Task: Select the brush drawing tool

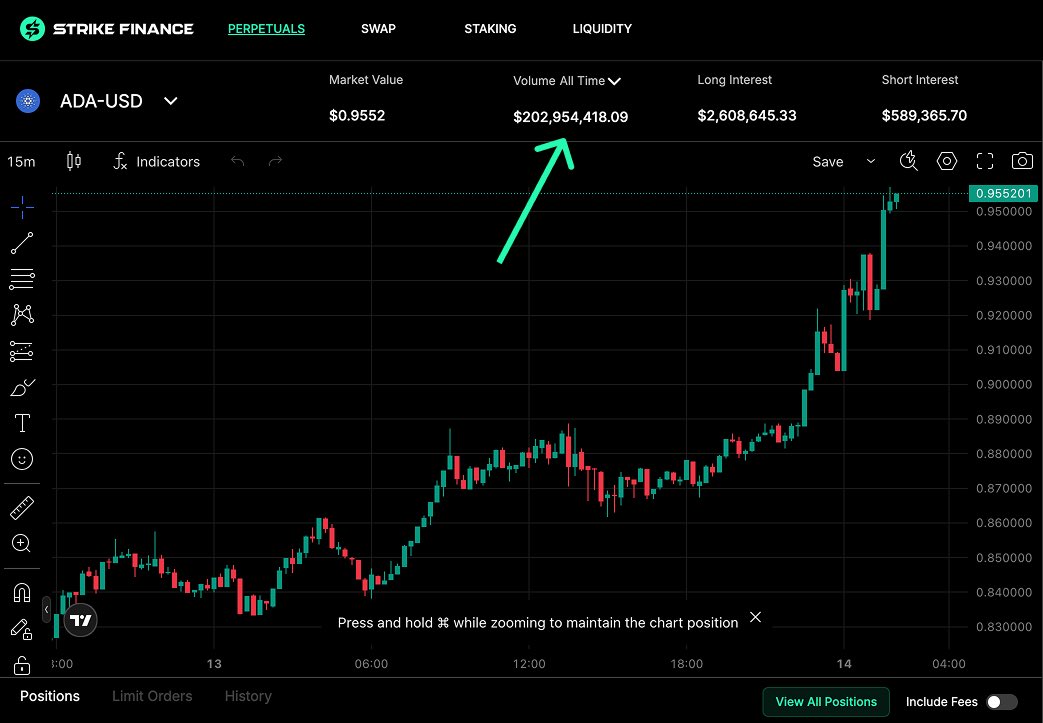Action: pos(22,387)
